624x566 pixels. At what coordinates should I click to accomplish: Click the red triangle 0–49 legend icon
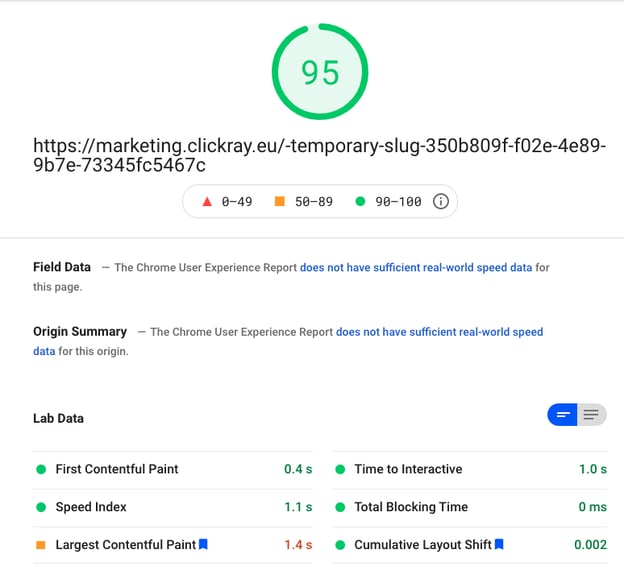207,202
